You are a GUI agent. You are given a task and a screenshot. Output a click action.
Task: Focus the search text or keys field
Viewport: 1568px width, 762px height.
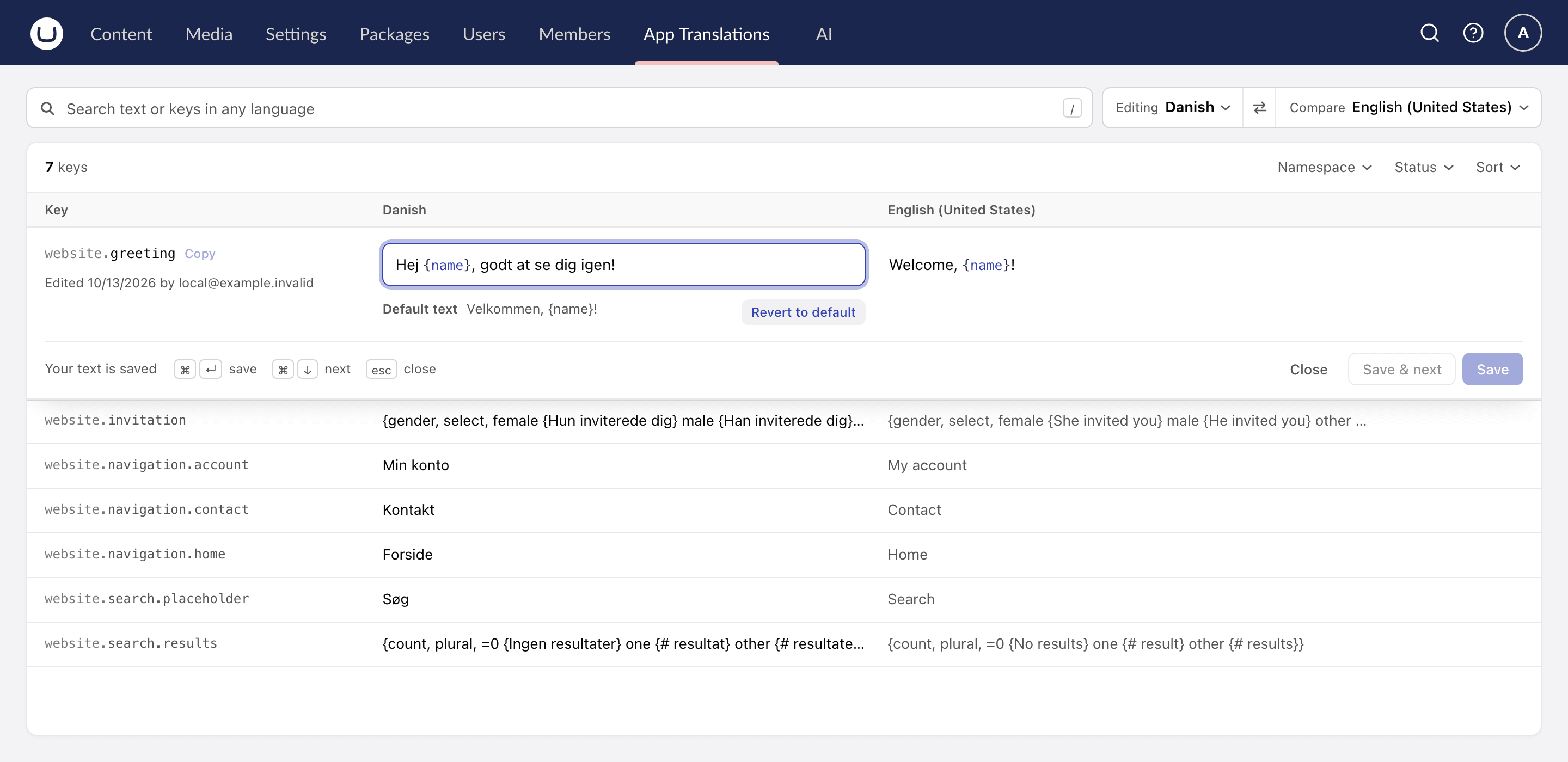click(559, 108)
